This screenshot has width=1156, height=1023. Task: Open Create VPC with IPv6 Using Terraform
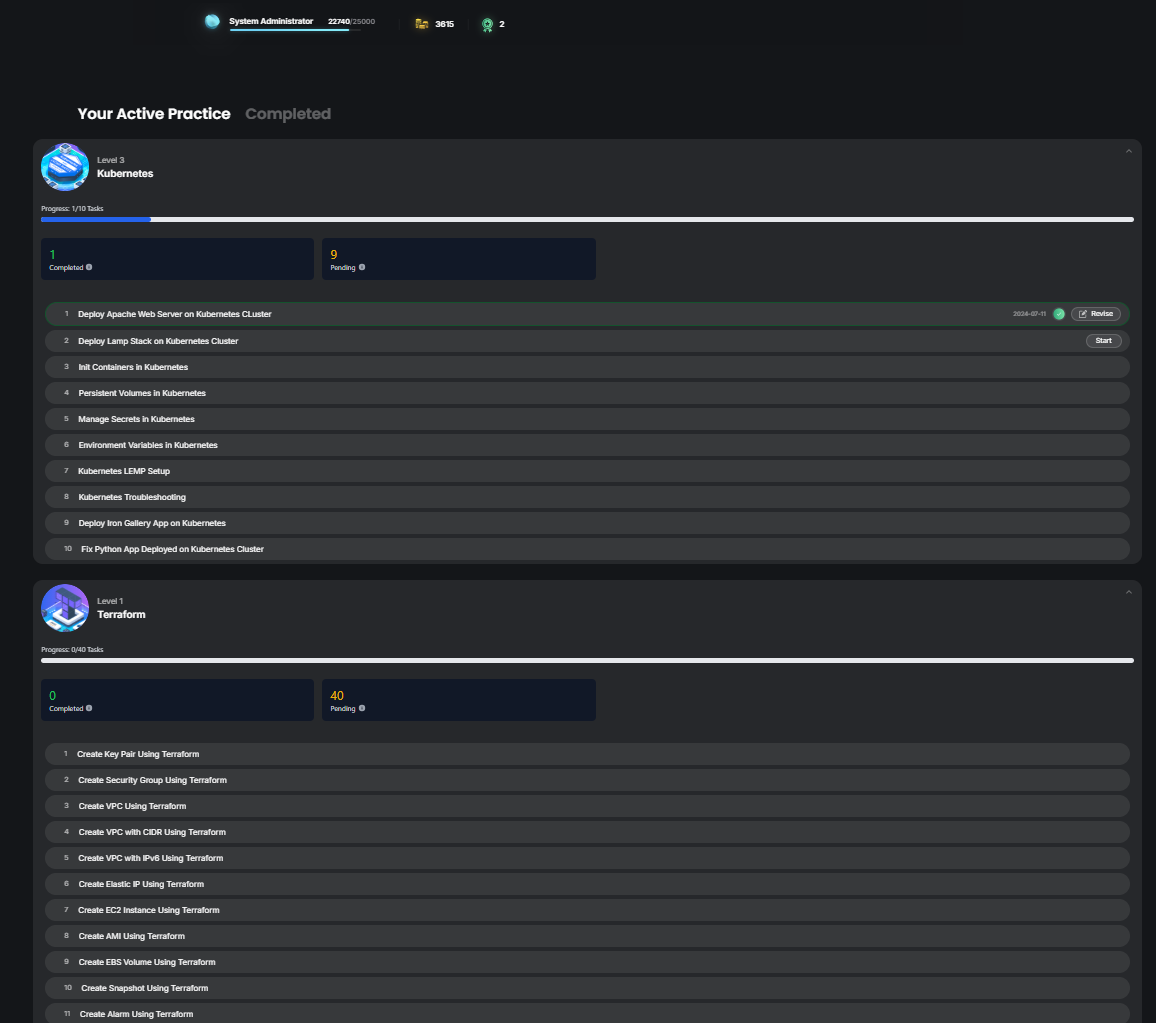coord(587,858)
